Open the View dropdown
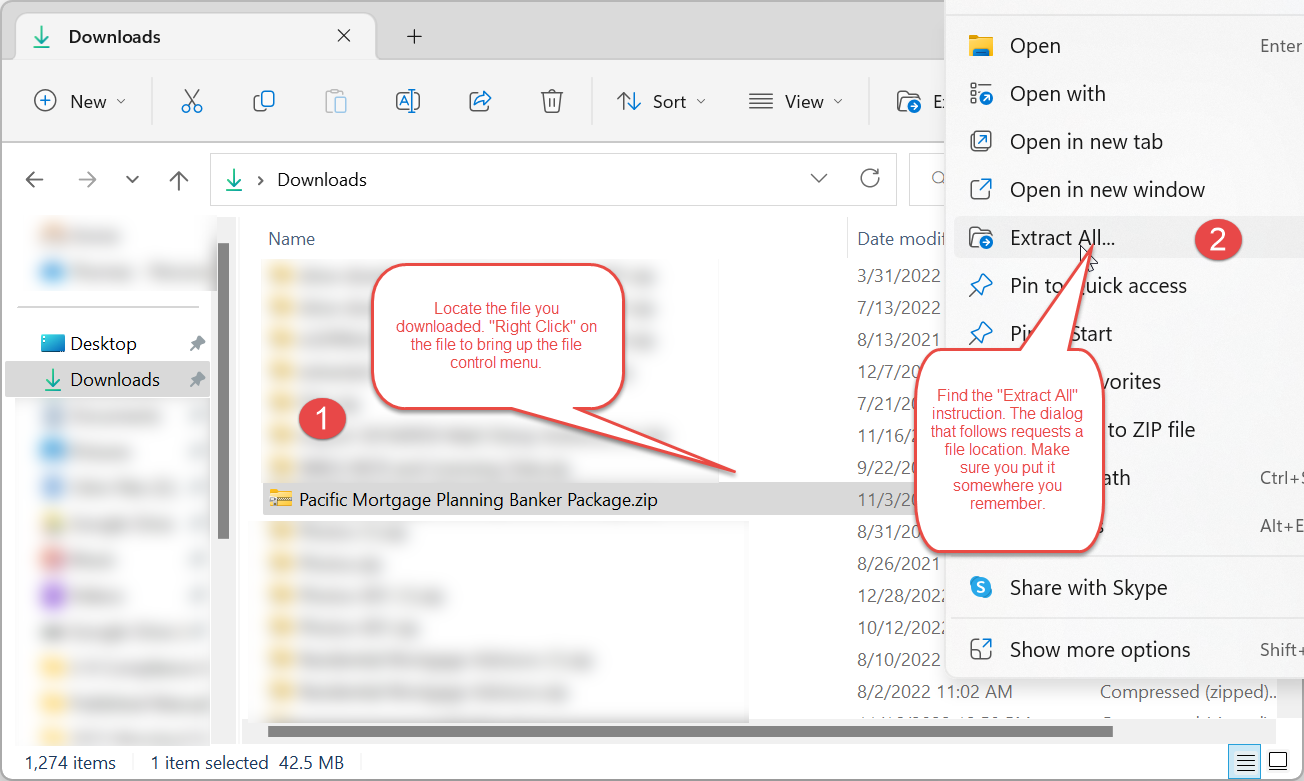This screenshot has height=781, width=1304. click(796, 101)
